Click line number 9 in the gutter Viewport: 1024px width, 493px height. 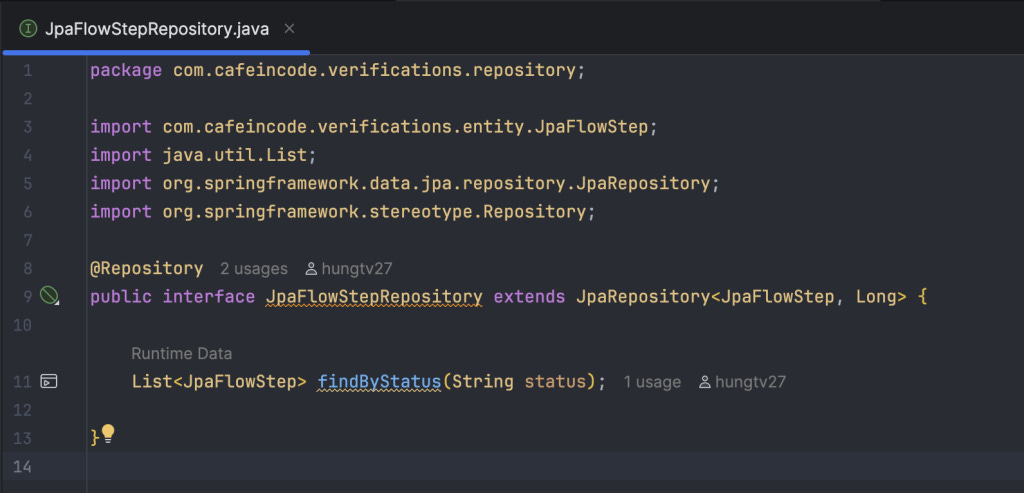[x=27, y=296]
